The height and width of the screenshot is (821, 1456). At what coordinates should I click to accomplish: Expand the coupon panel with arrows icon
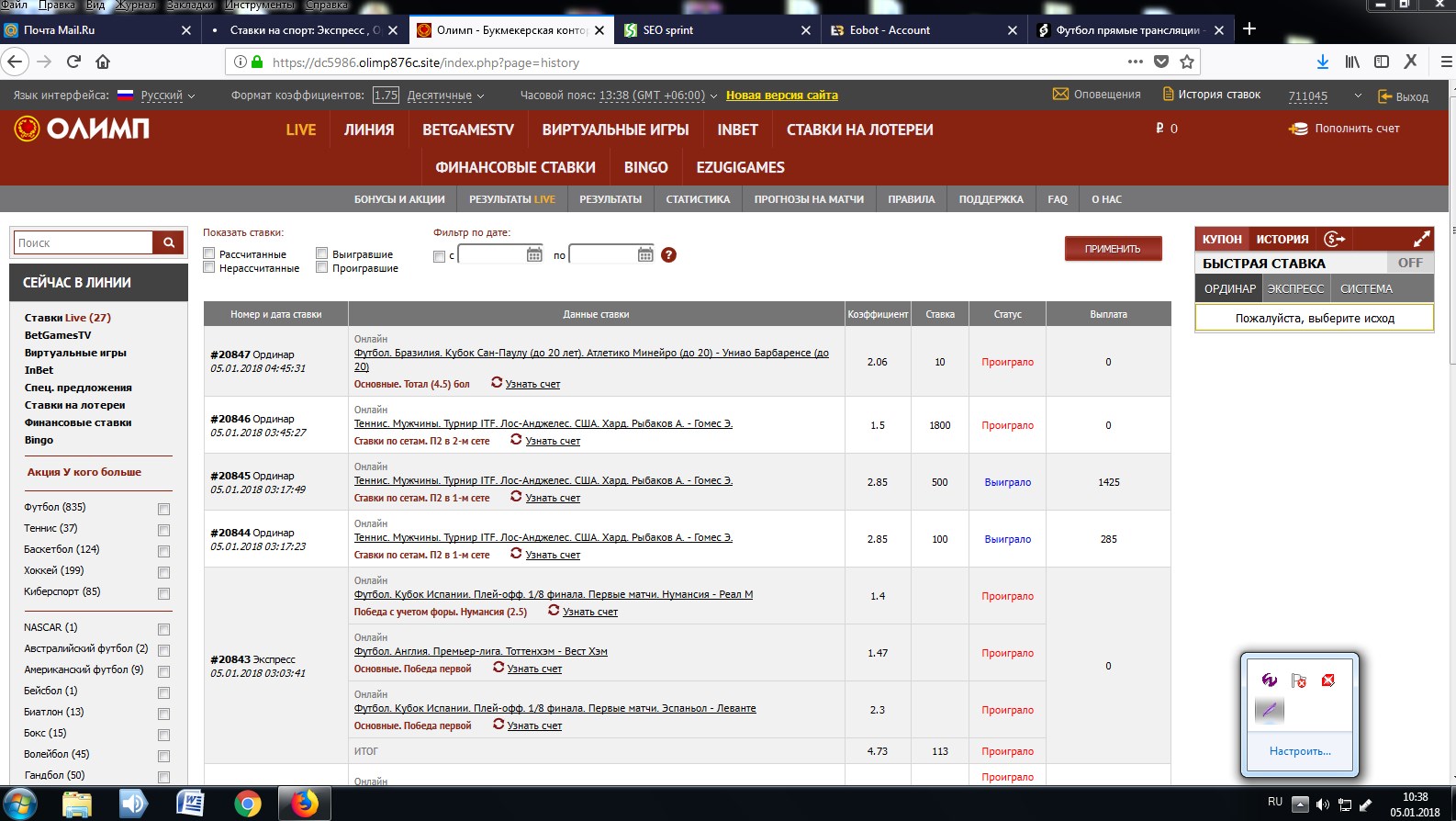[x=1421, y=239]
